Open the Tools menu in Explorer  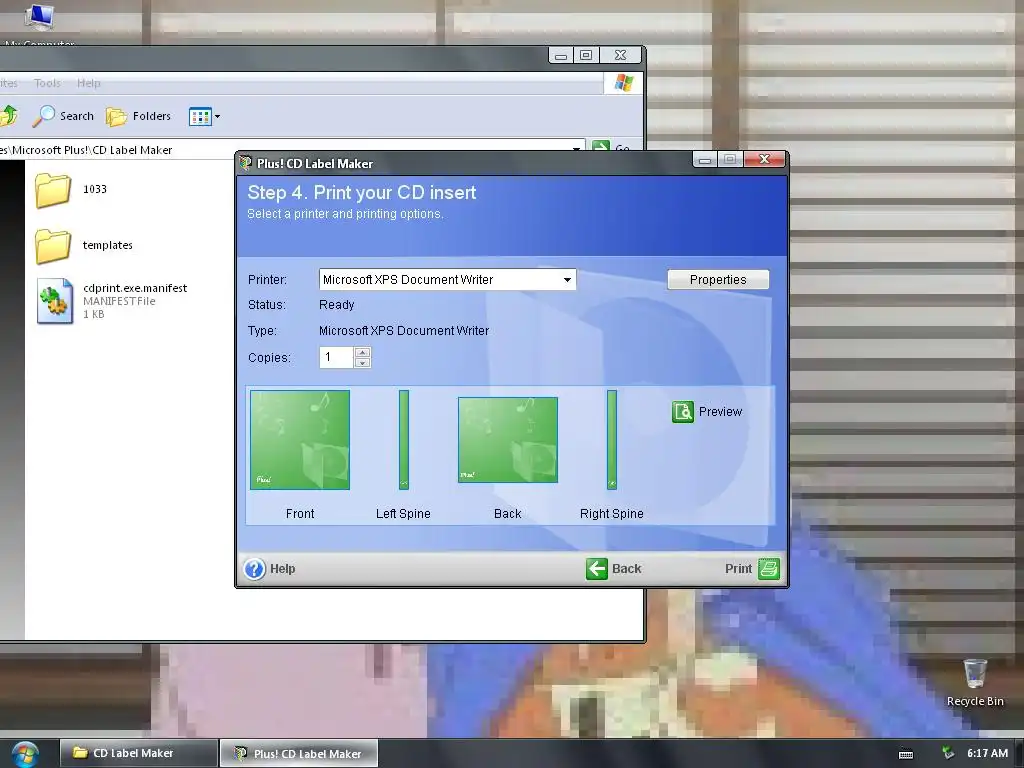[x=47, y=83]
